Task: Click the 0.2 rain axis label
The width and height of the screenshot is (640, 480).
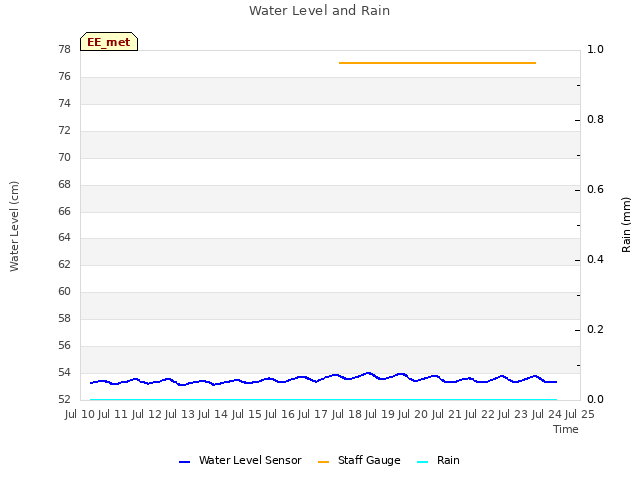Action: (595, 329)
